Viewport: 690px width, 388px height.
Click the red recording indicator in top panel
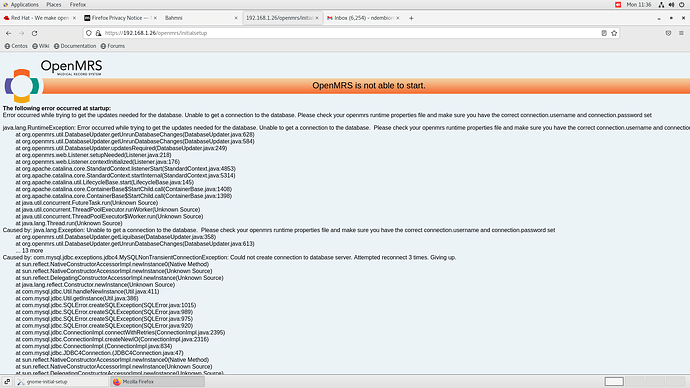pos(618,4)
